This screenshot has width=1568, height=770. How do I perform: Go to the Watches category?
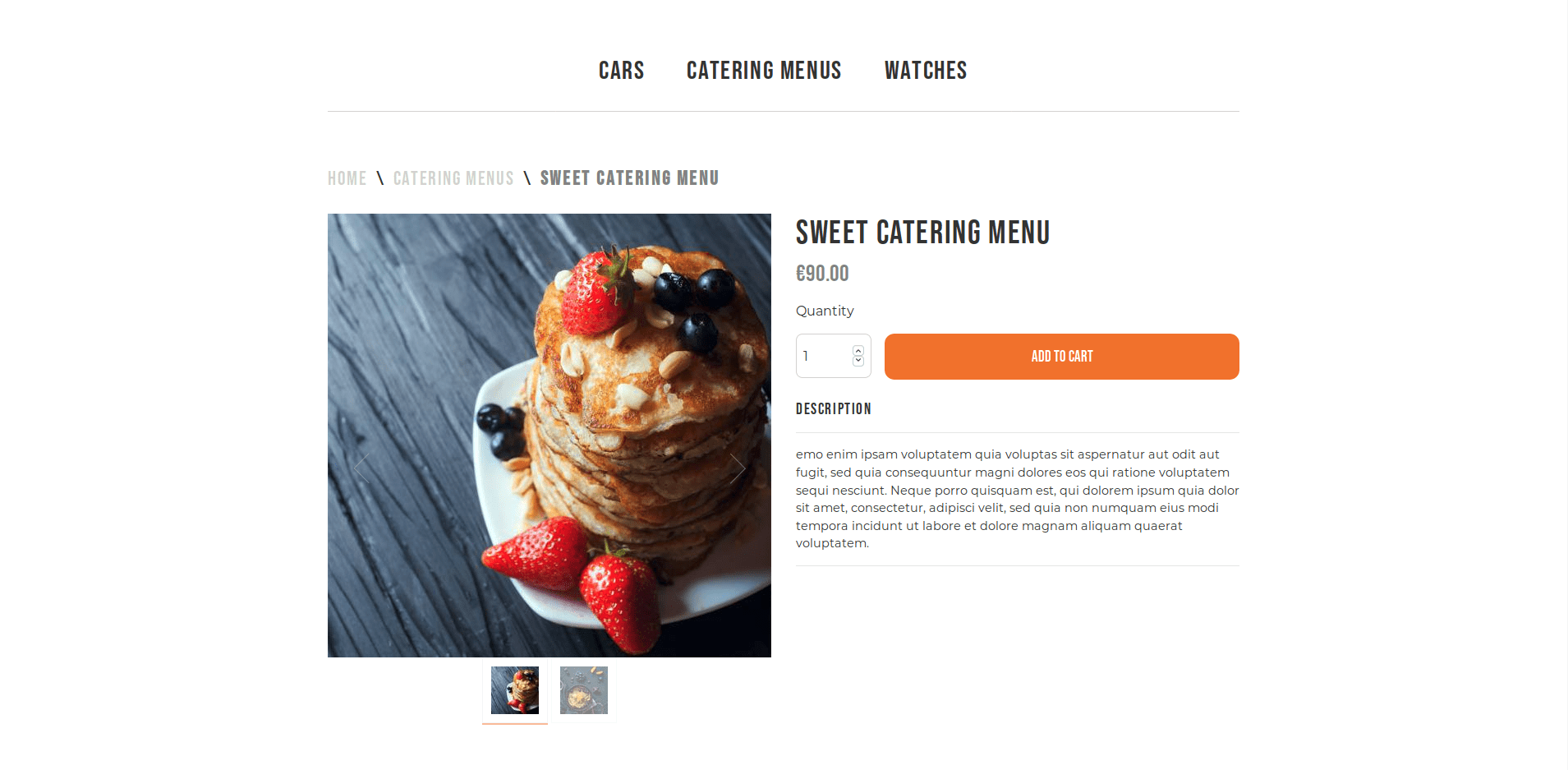point(926,71)
